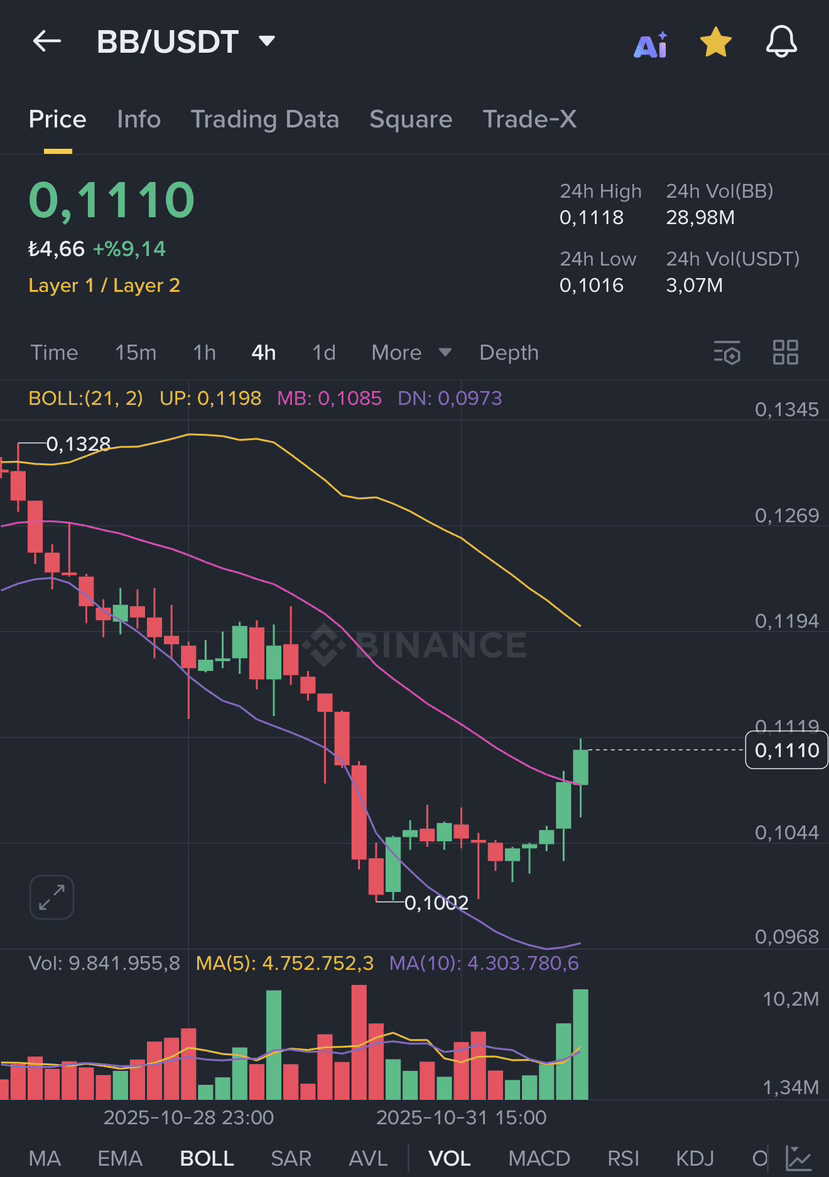Open chart settings icon
Screen dimensions: 829x1177
pos(727,352)
